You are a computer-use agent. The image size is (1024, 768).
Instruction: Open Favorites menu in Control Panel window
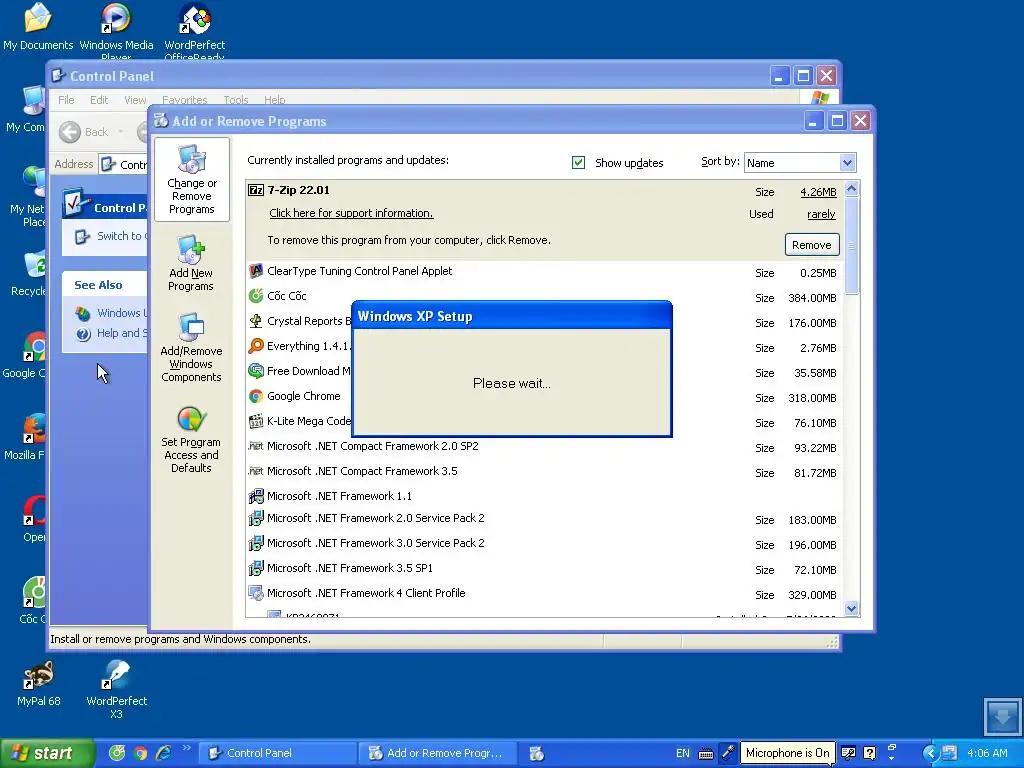click(x=184, y=100)
